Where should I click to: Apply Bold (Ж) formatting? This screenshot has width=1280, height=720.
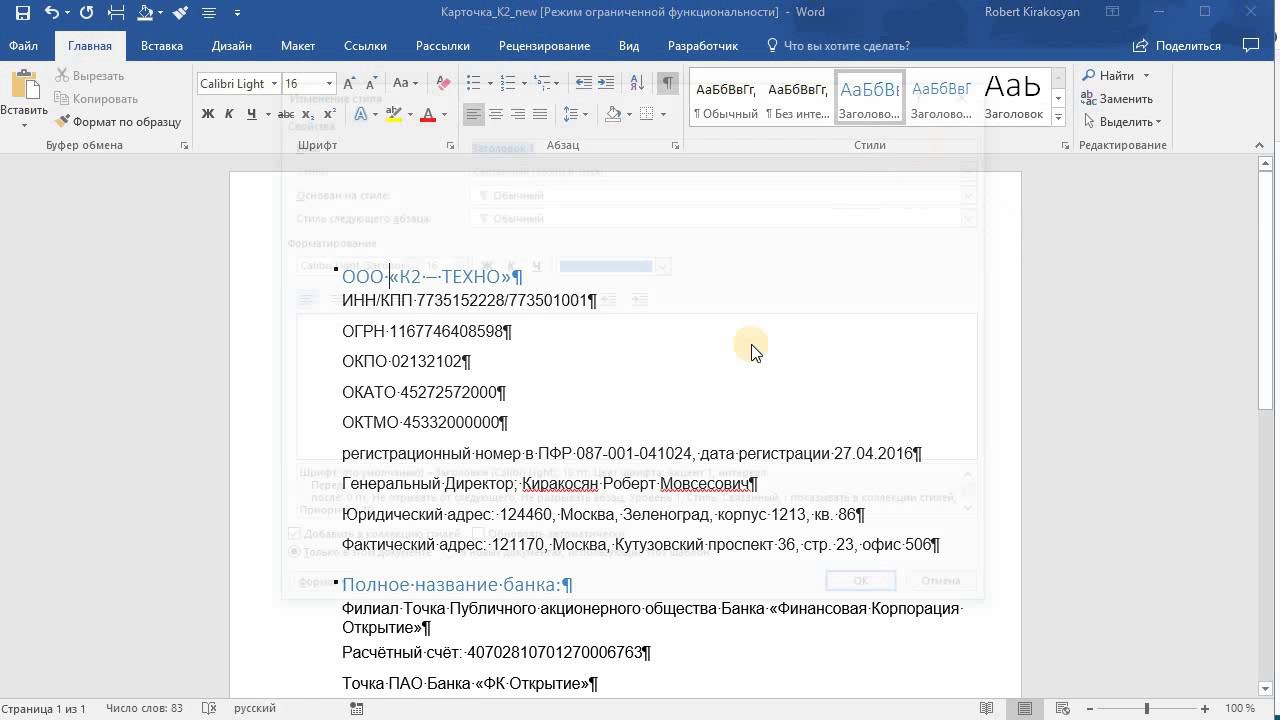(x=208, y=114)
